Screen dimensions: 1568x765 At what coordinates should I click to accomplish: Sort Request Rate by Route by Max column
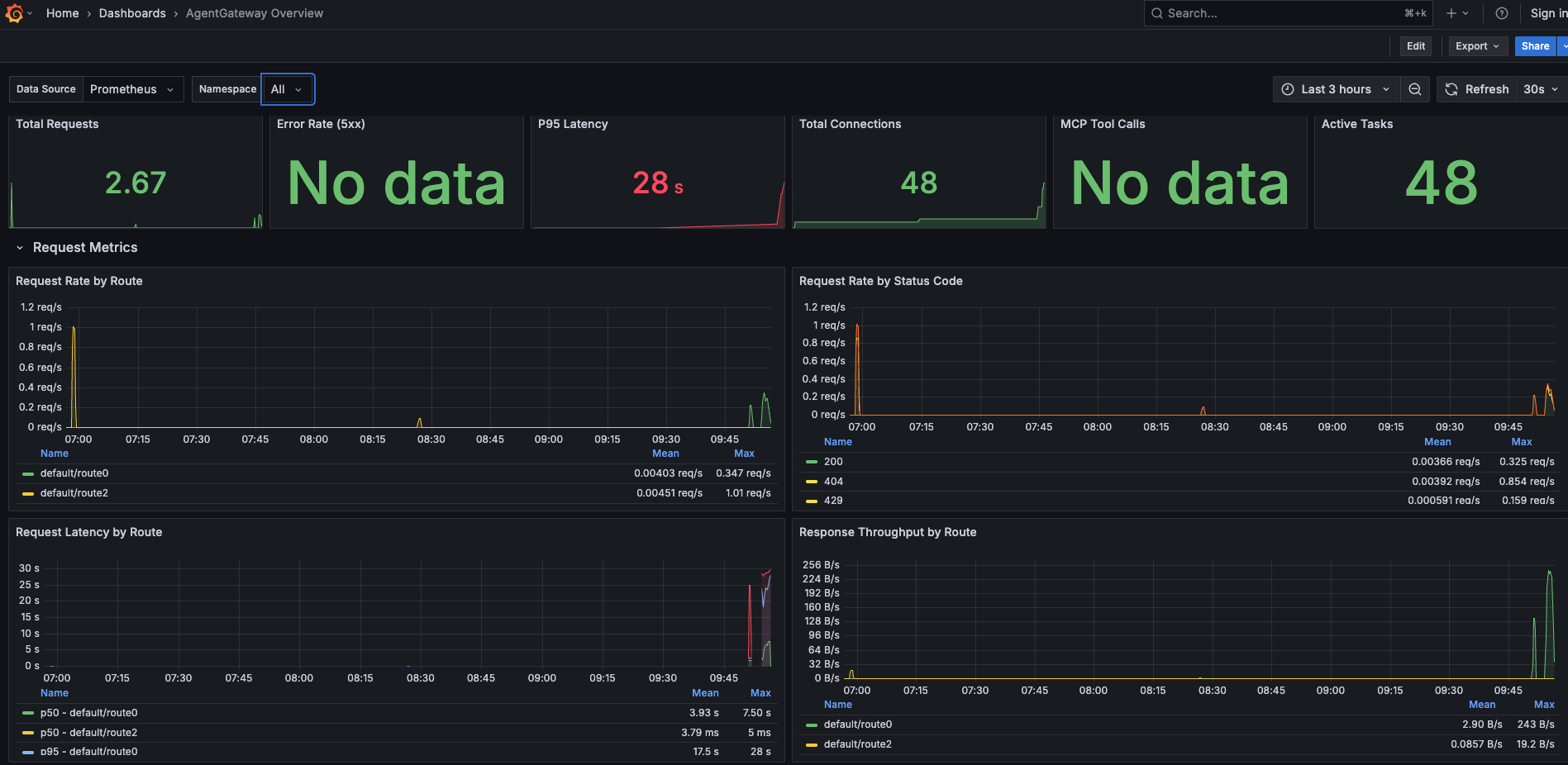coord(744,454)
